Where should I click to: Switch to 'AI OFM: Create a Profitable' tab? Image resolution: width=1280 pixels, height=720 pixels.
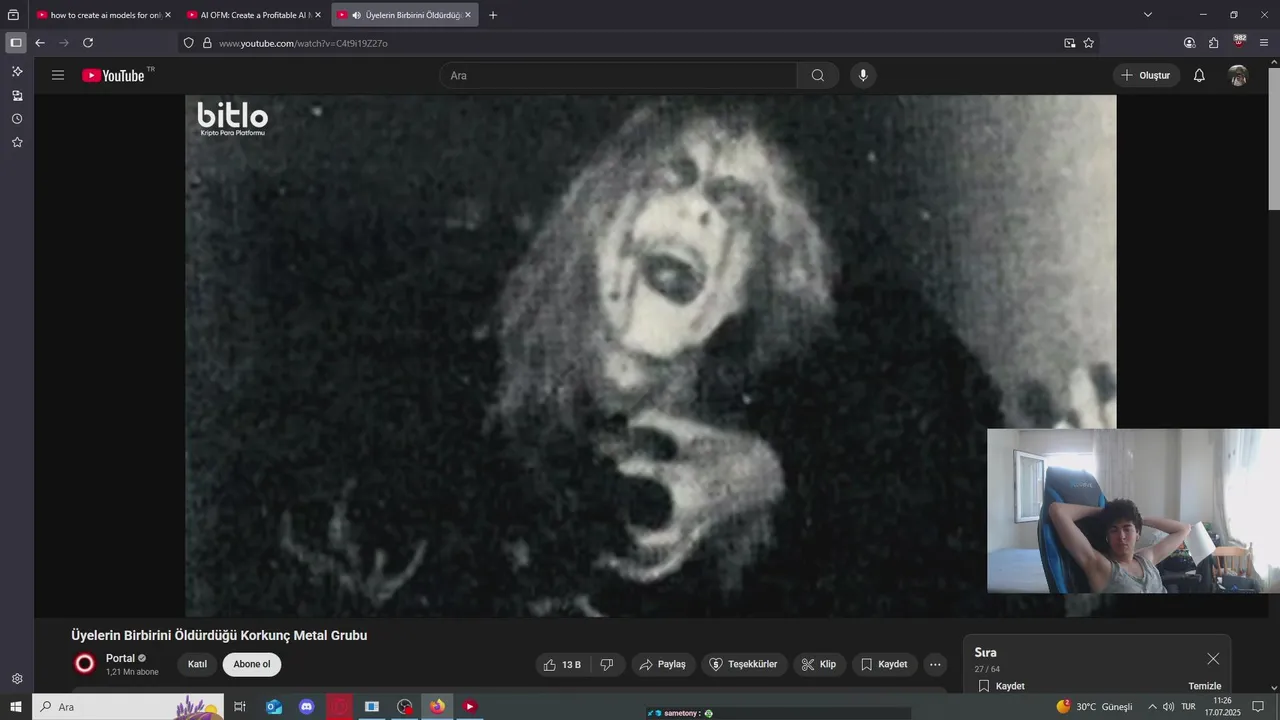[254, 15]
